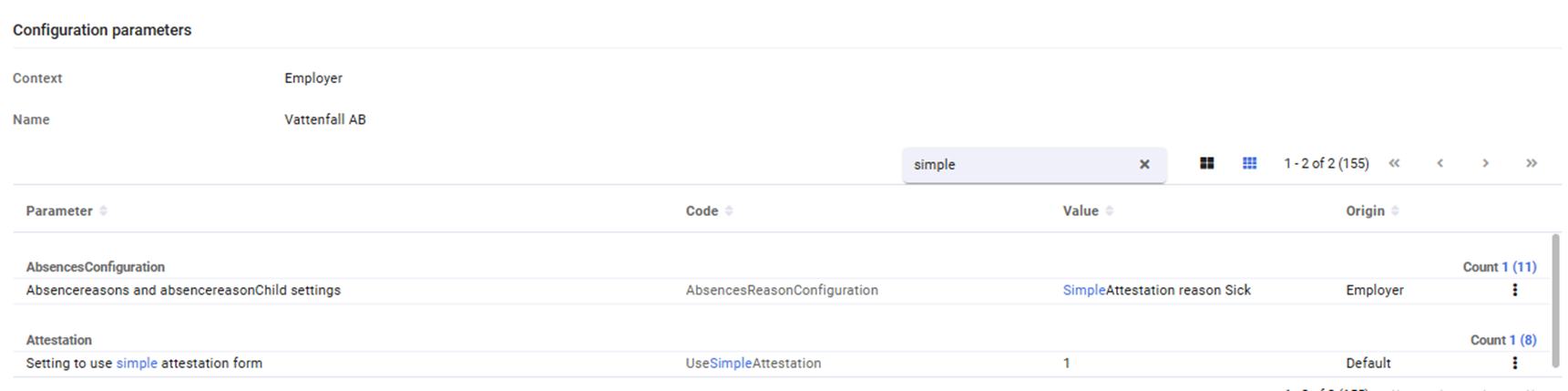Image resolution: width=1568 pixels, height=391 pixels.
Task: Jump to last page of results
Action: (1531, 163)
